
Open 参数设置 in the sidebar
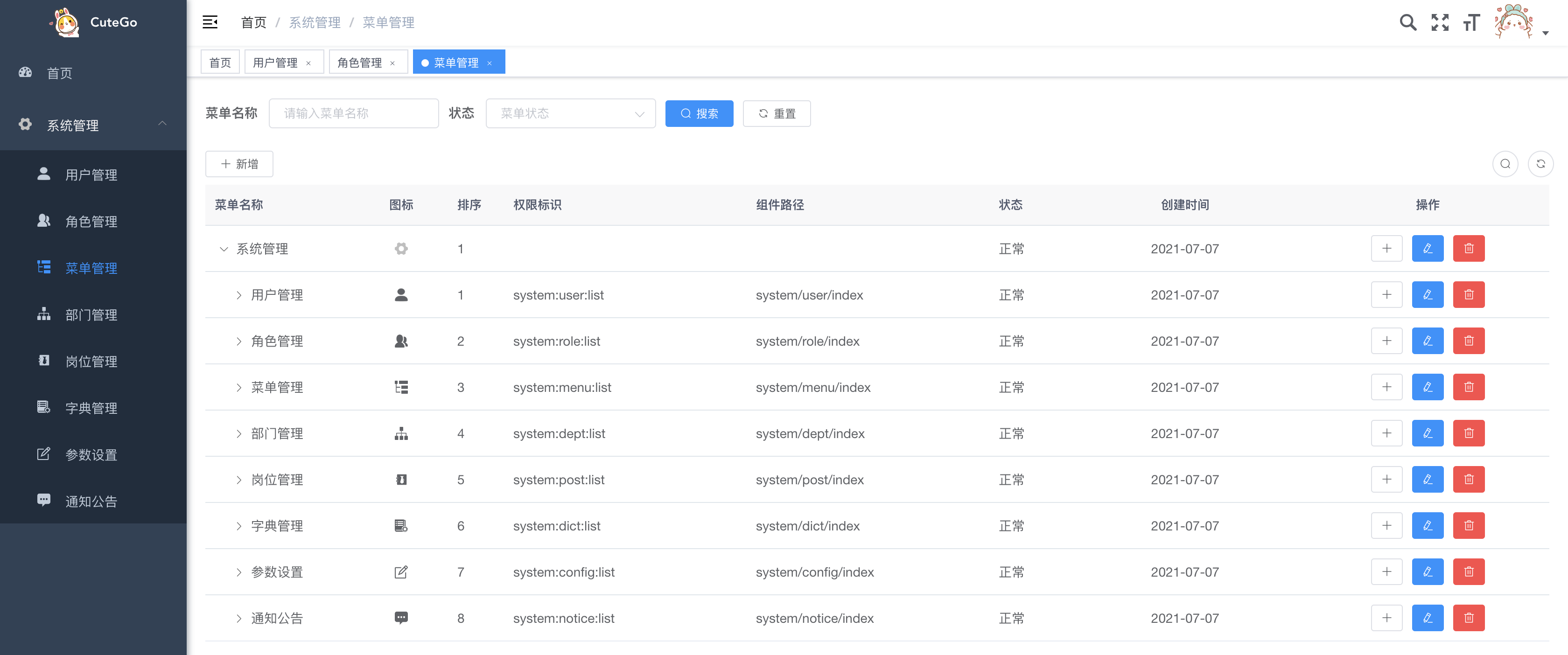click(x=93, y=455)
